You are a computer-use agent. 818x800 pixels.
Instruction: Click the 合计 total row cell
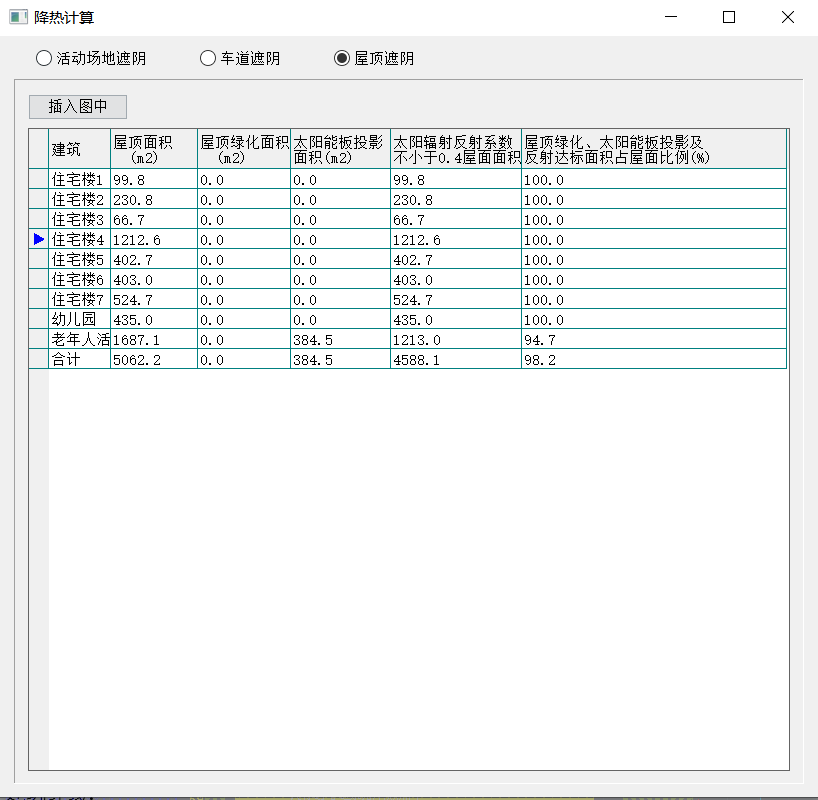point(79,360)
